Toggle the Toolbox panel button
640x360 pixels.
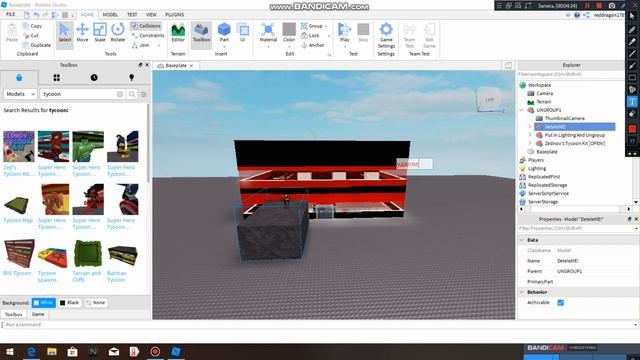click(201, 33)
